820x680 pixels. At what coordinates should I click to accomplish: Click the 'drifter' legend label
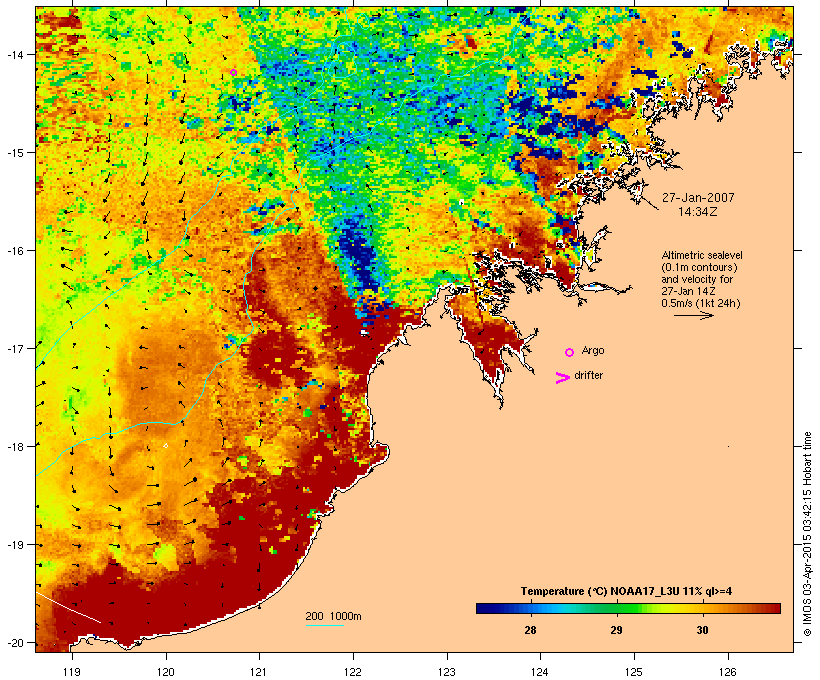click(x=588, y=376)
